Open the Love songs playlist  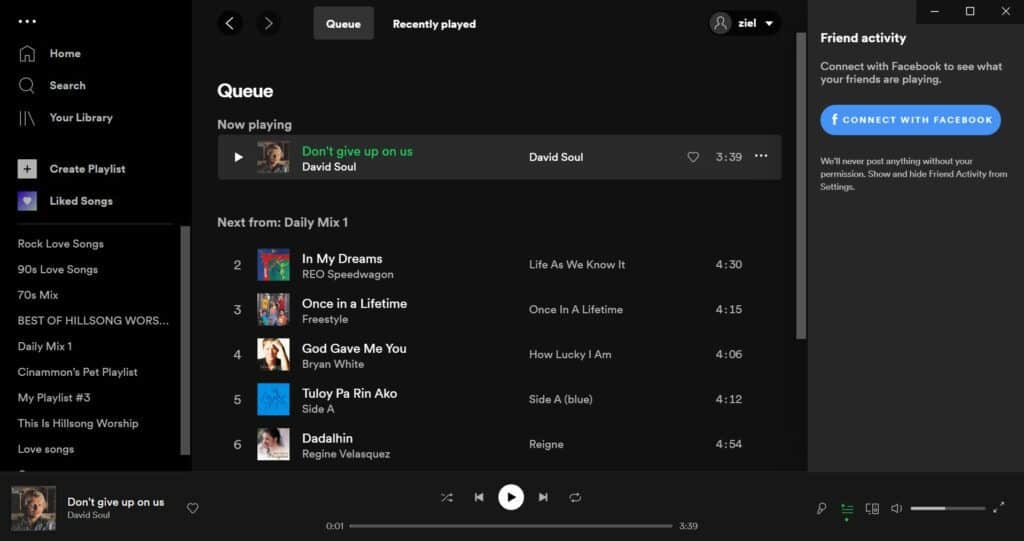(46, 449)
